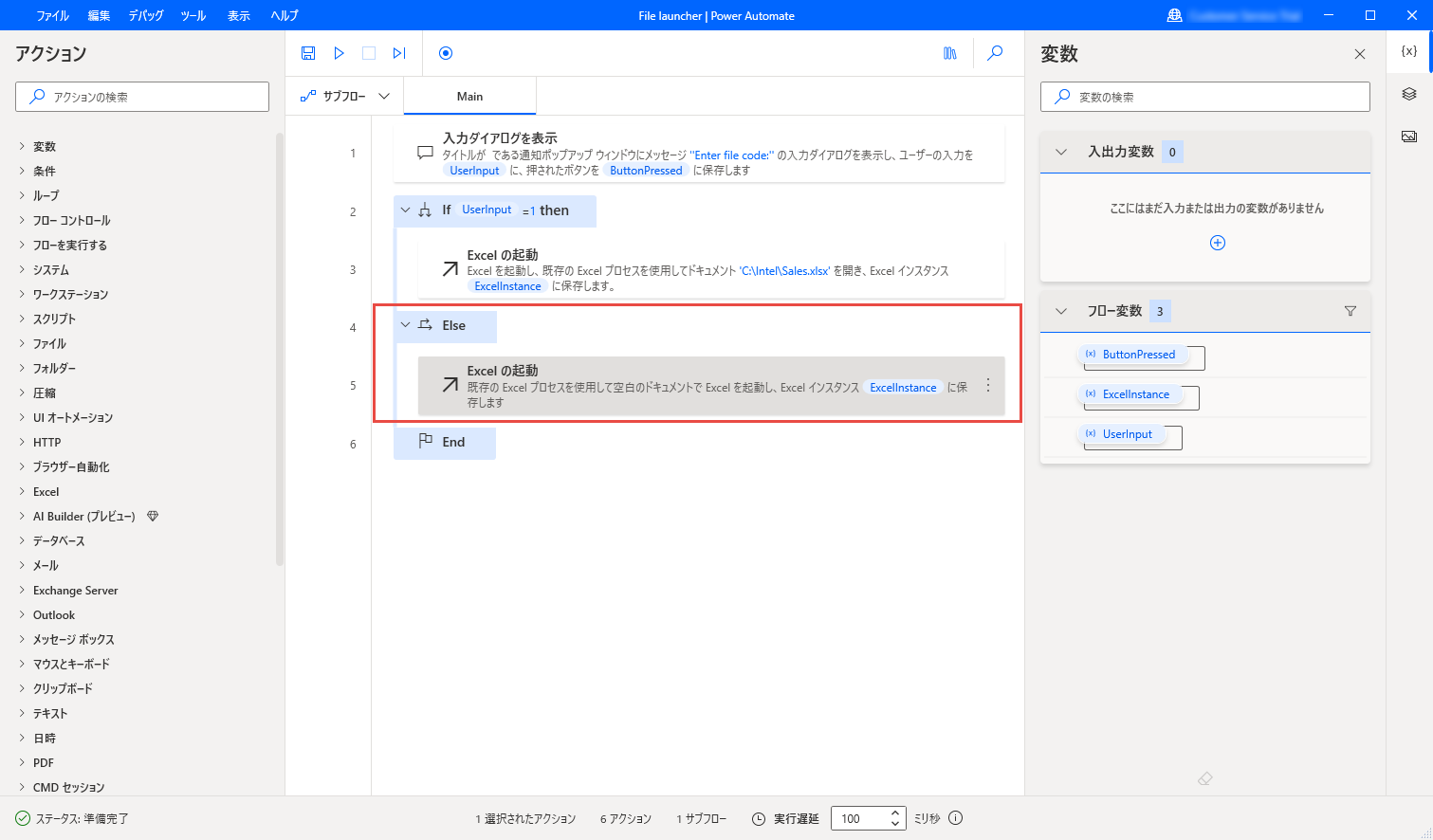Filter the flow variables with funnel icon

(x=1350, y=311)
